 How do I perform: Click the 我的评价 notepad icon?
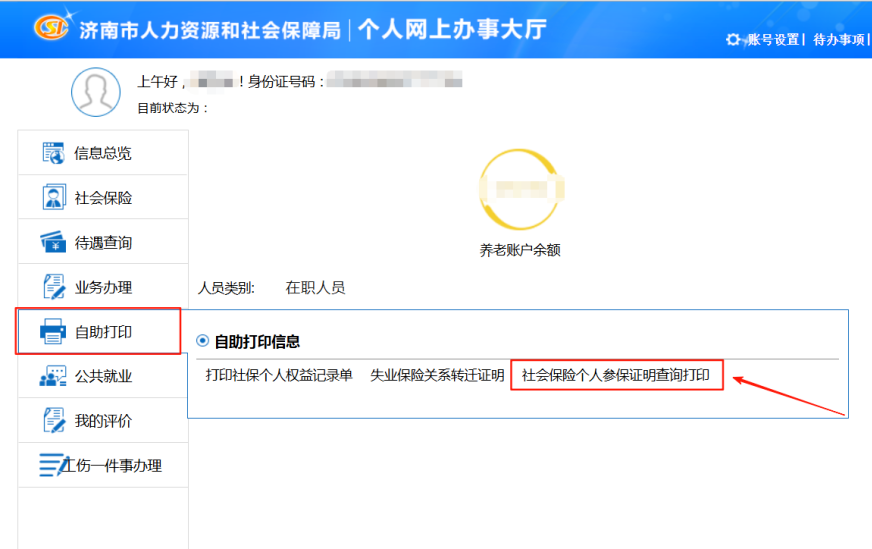tap(53, 421)
